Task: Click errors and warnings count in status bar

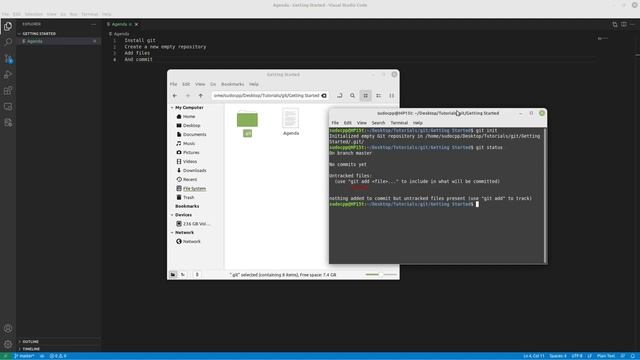Action: (x=58, y=356)
